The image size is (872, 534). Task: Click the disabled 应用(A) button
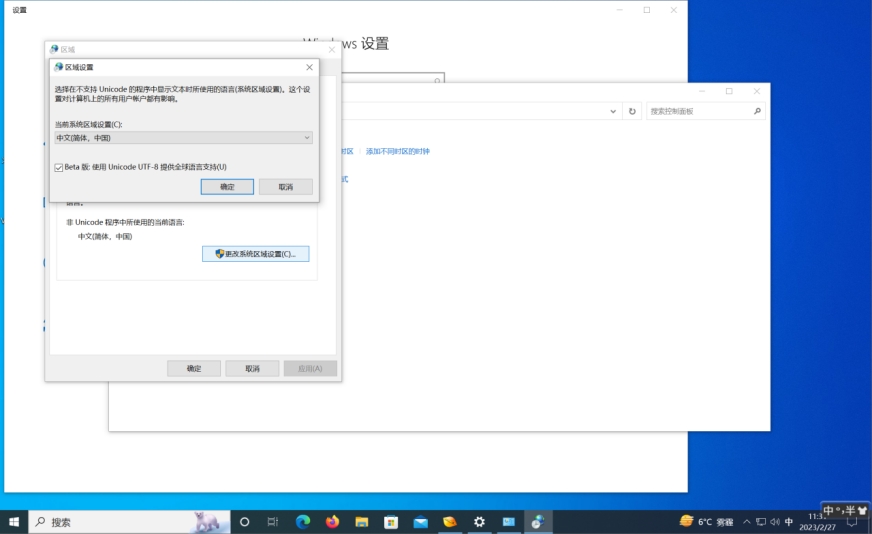click(310, 368)
